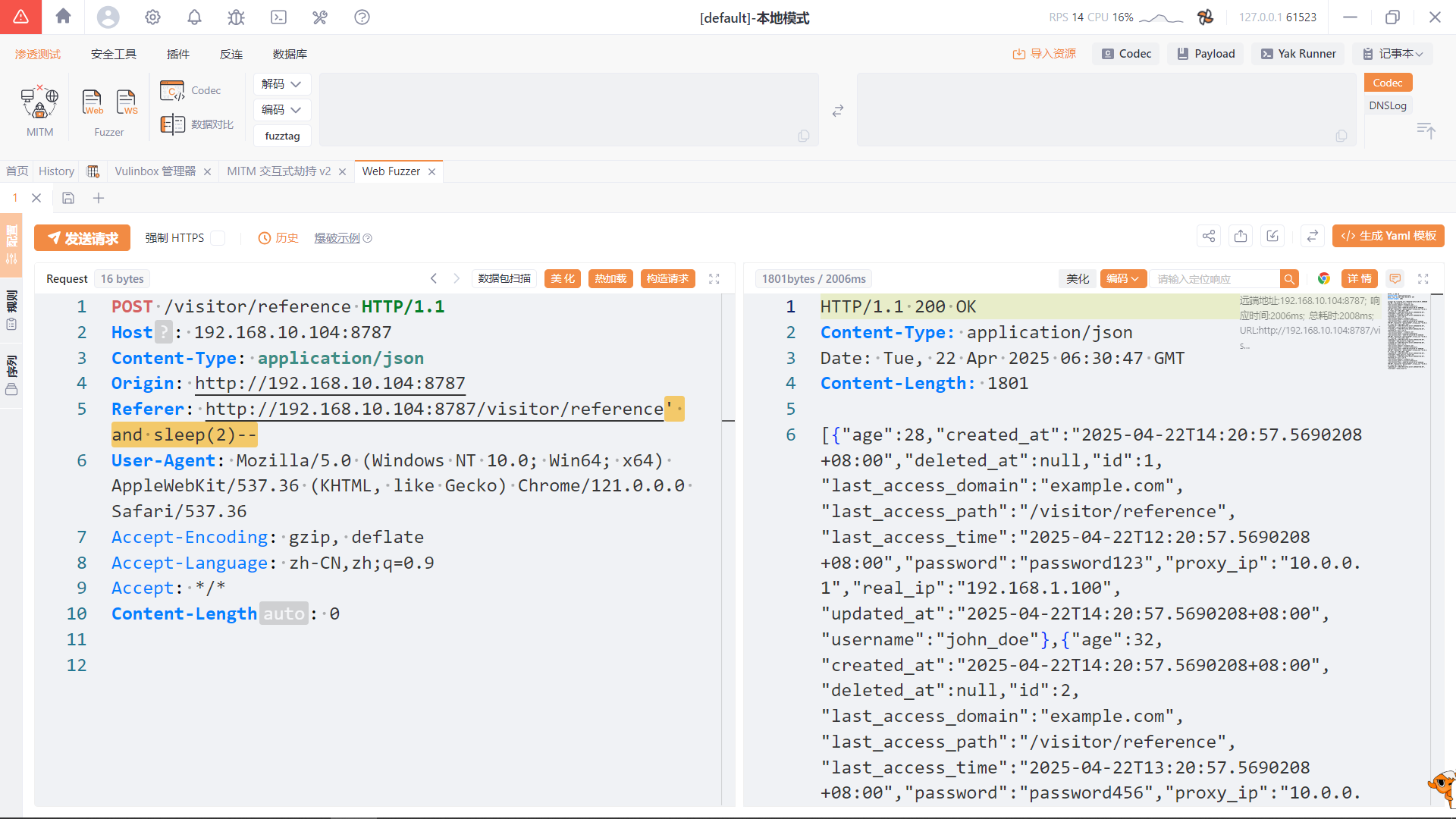Viewport: 1456px width, 819px height.
Task: Open the 编码 encode dropdown
Action: pyautogui.click(x=281, y=110)
